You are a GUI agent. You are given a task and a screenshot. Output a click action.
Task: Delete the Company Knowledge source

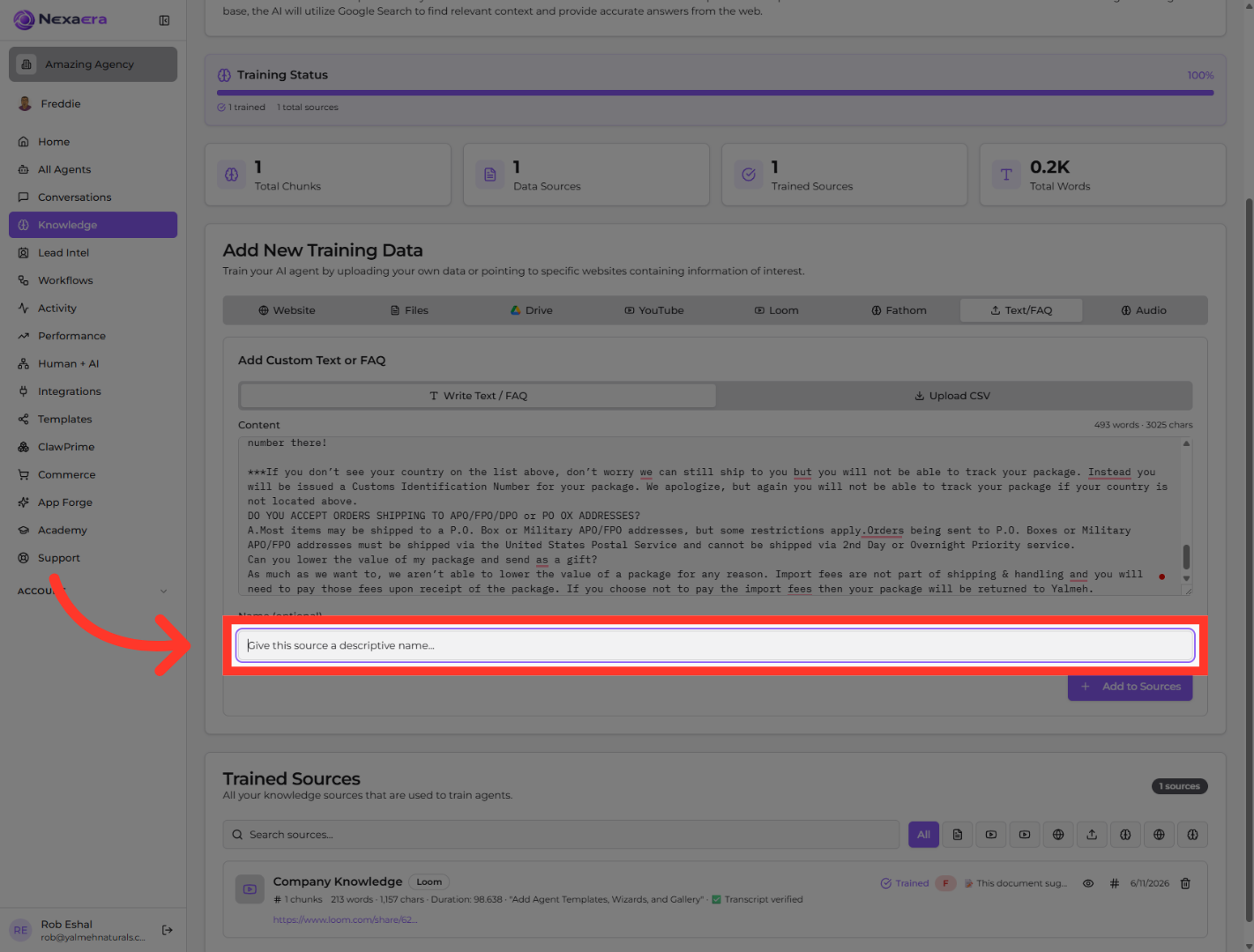tap(1185, 883)
